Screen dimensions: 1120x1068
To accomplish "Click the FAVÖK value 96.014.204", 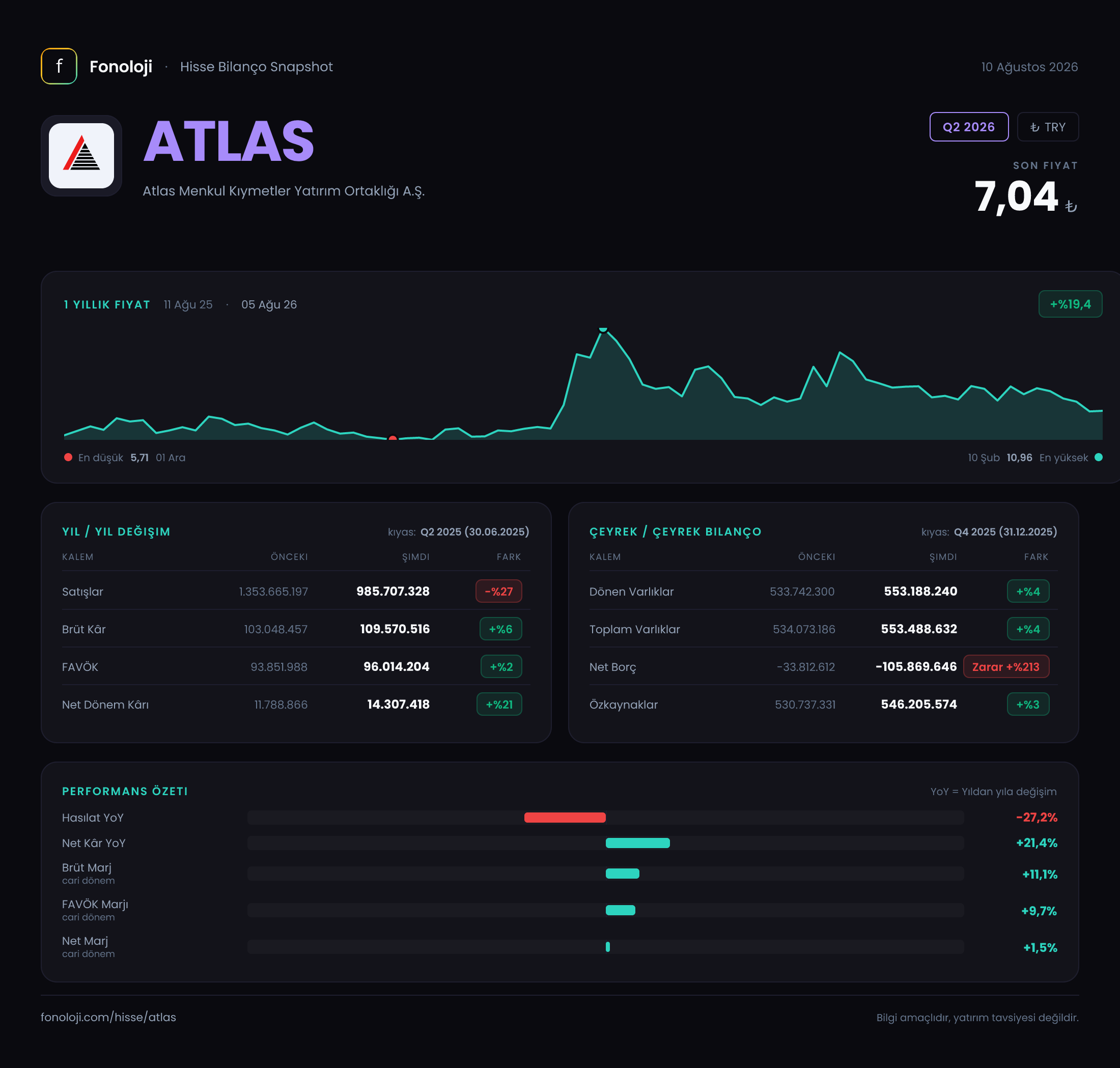I will point(396,666).
